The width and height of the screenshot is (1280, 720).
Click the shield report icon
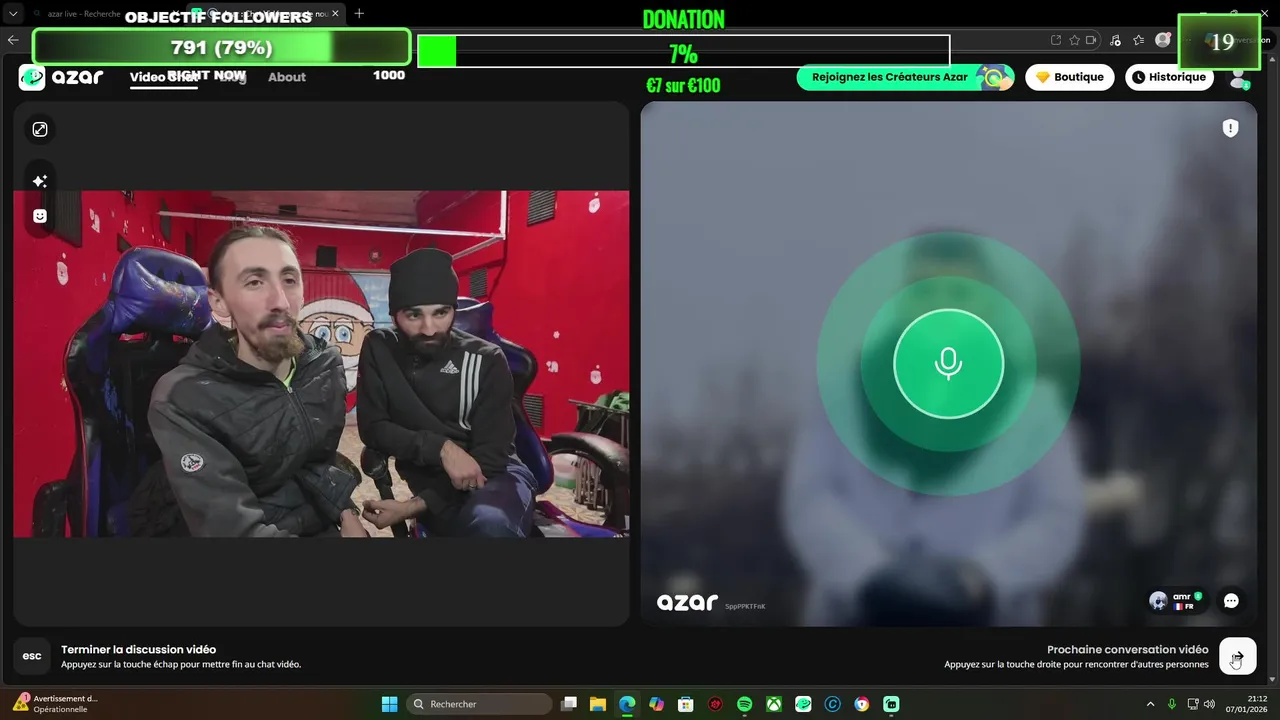1231,128
